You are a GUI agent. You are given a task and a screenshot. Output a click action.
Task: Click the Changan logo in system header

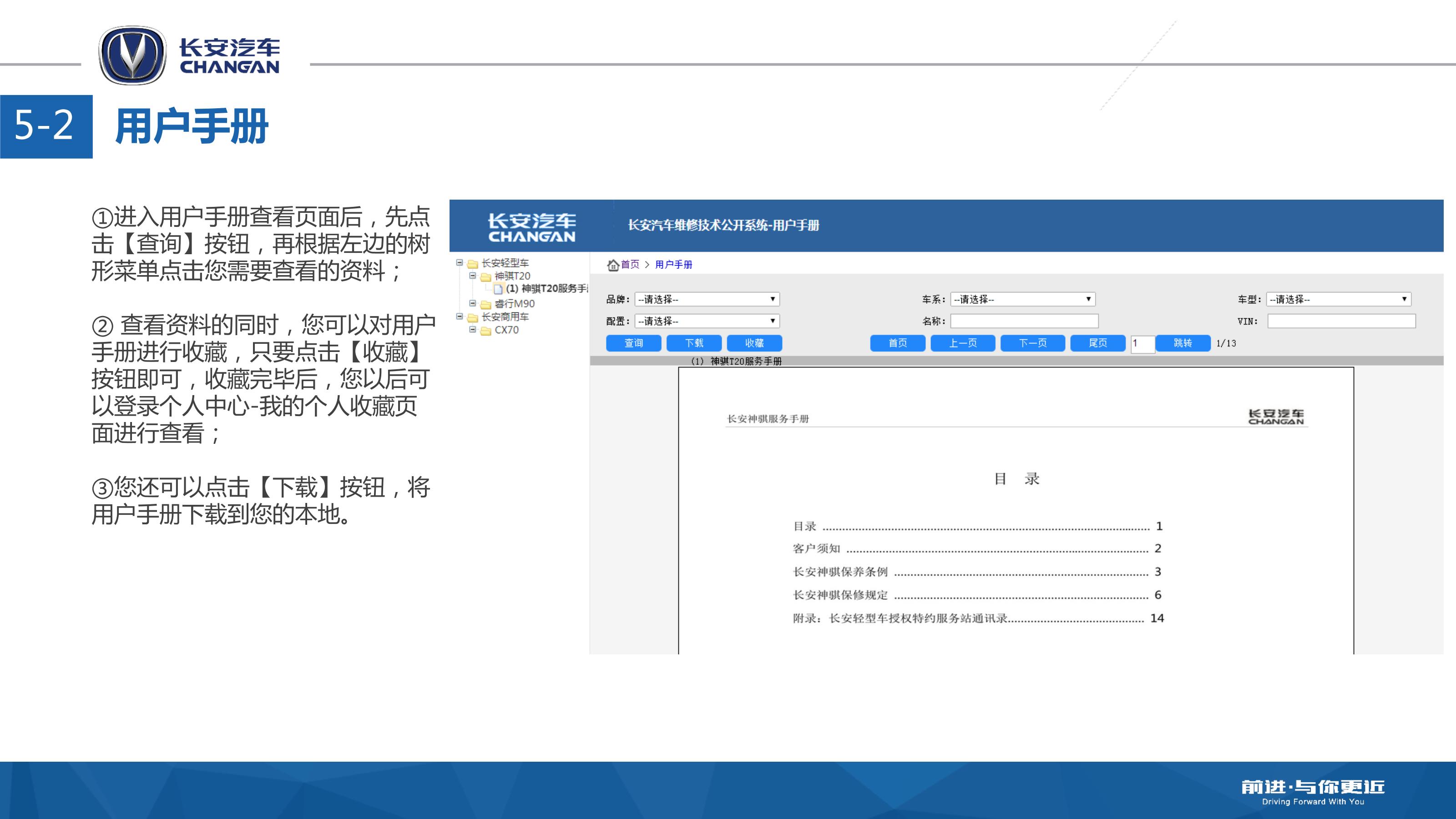tap(531, 227)
